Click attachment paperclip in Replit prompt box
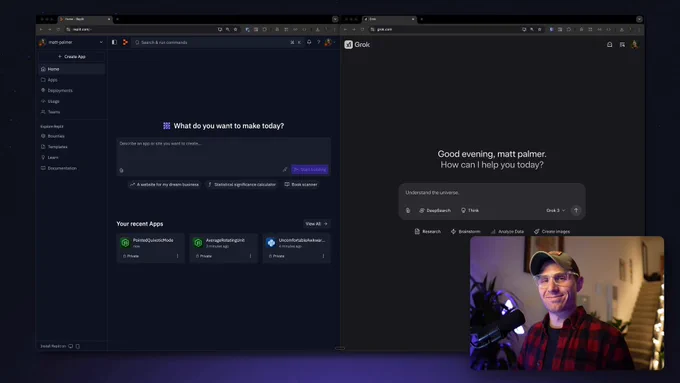This screenshot has height=383, width=680. [121, 170]
